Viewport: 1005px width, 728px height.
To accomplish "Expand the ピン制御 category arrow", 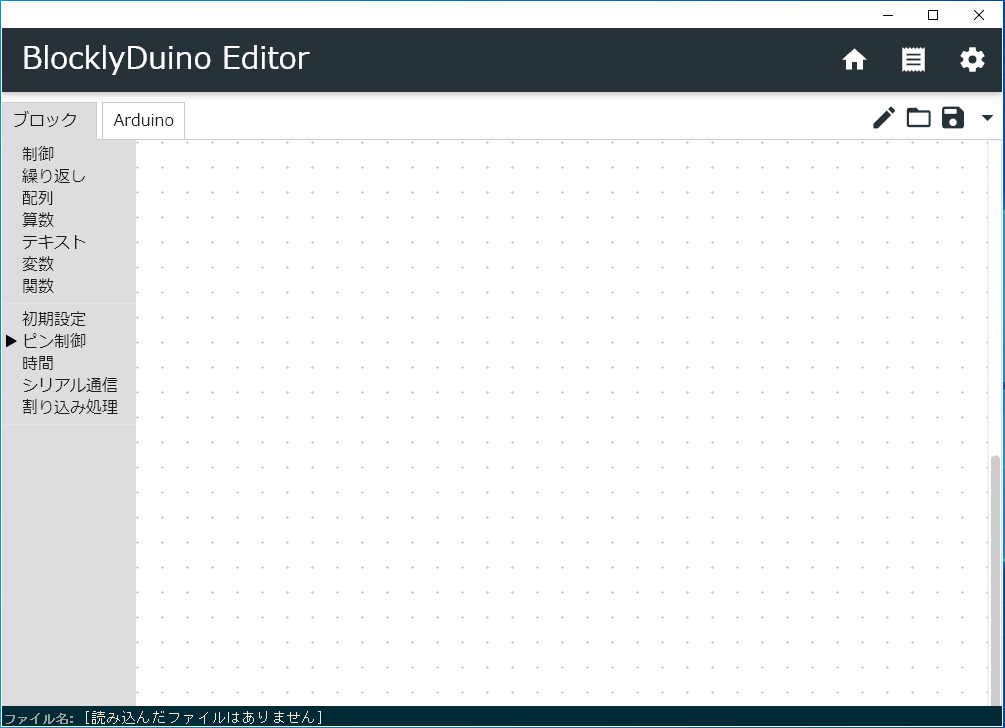I will coord(11,341).
